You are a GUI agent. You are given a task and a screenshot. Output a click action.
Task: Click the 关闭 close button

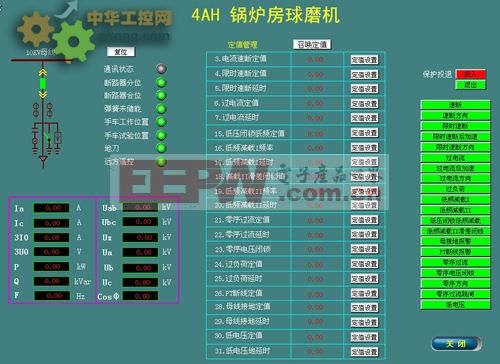[x=456, y=344]
